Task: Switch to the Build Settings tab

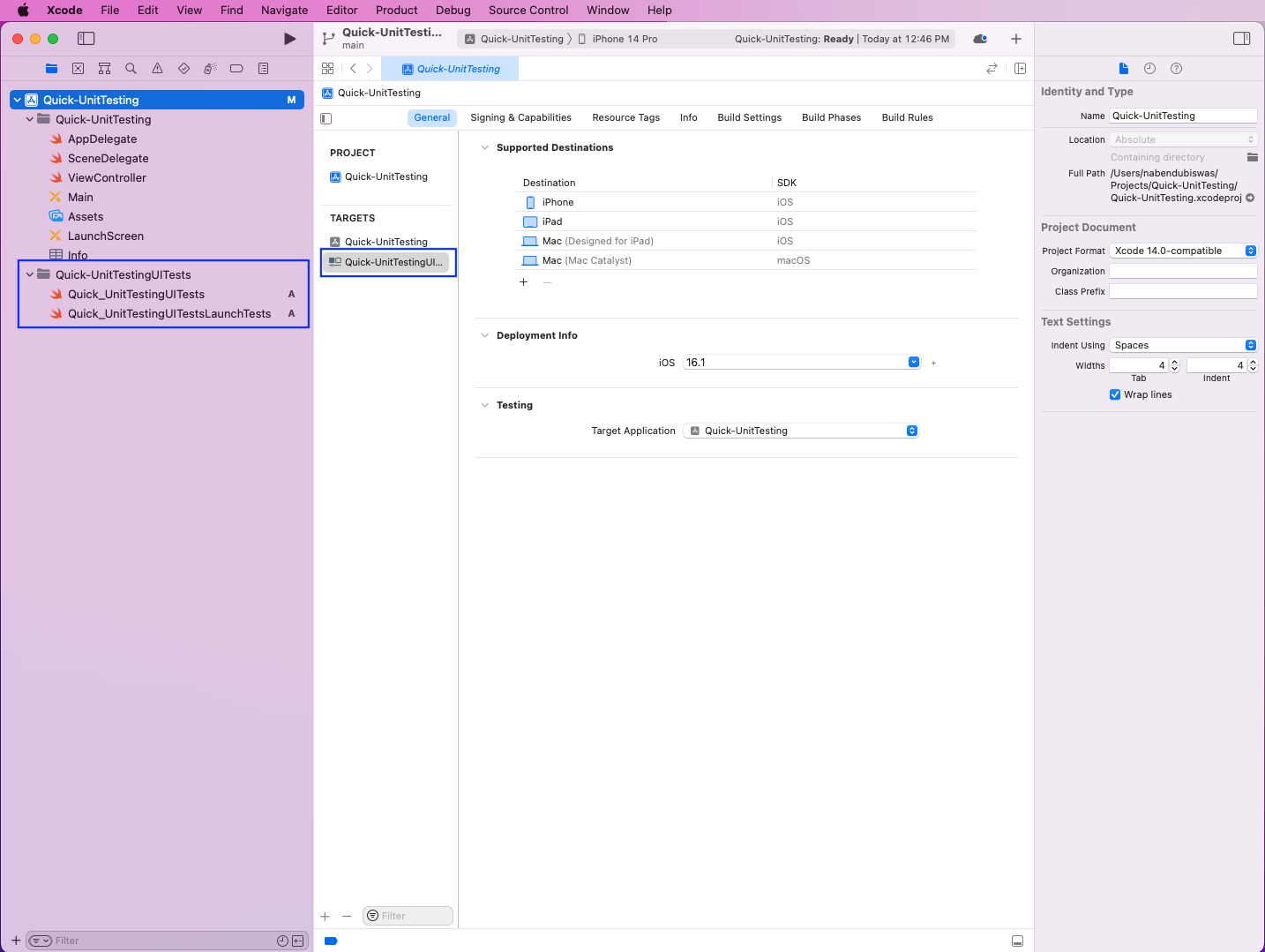Action: (x=749, y=118)
